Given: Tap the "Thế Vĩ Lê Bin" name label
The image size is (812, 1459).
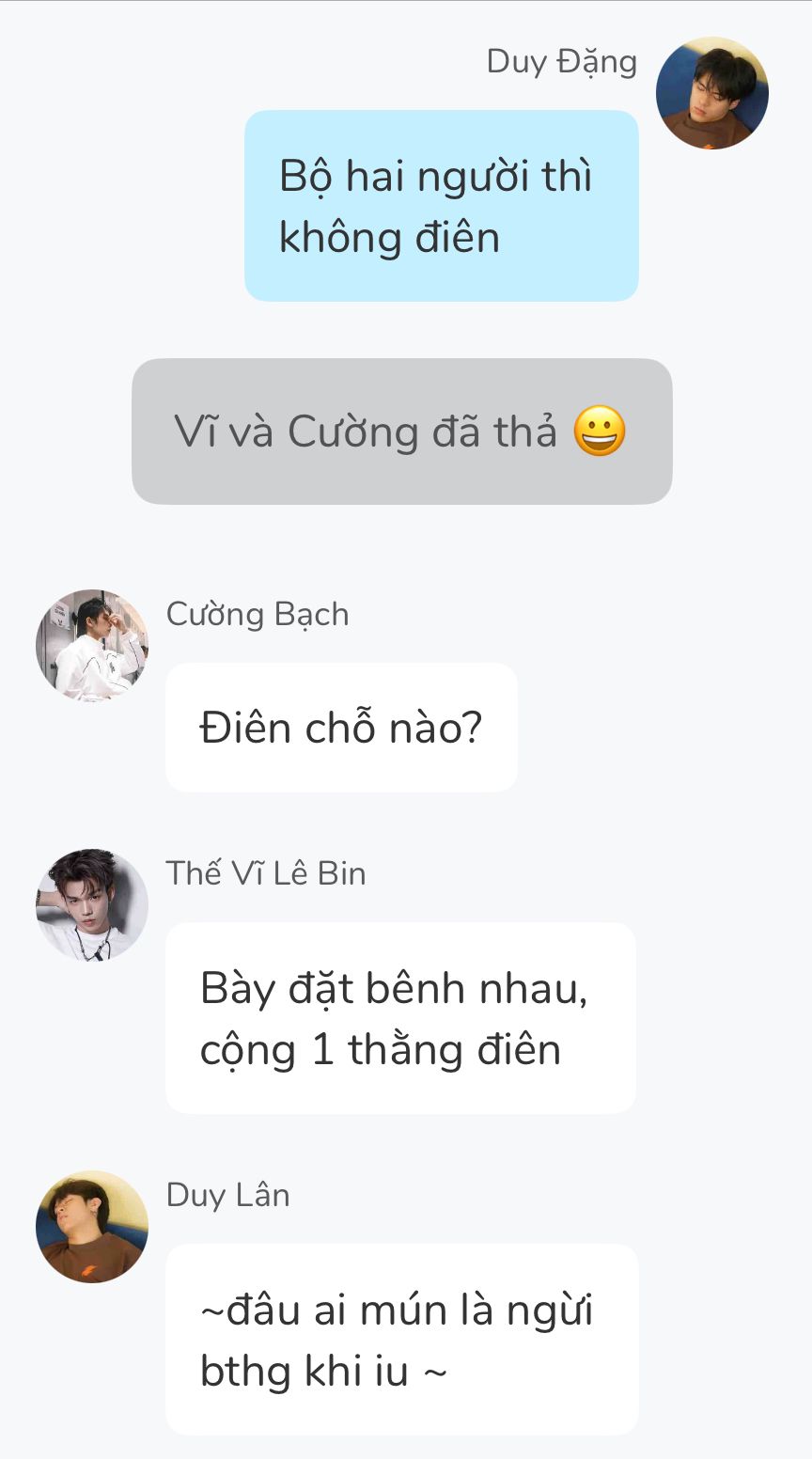Looking at the screenshot, I should click(x=266, y=873).
